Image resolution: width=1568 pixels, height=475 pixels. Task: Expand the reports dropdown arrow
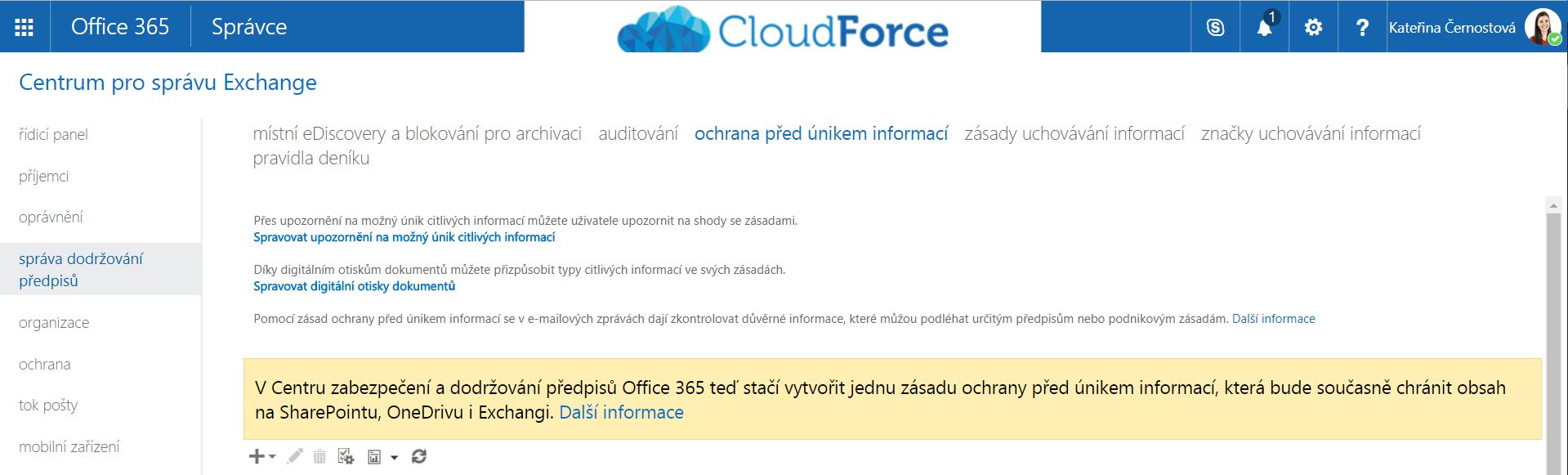(394, 458)
